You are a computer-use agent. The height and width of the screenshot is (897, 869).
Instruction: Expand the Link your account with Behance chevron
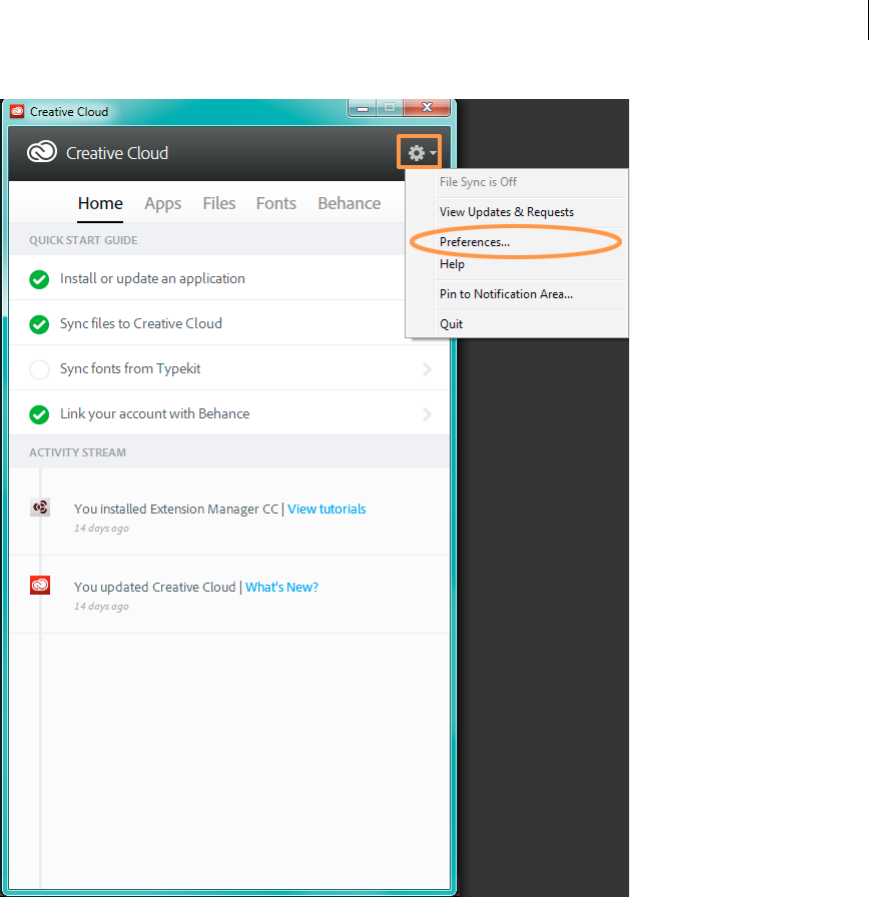427,414
